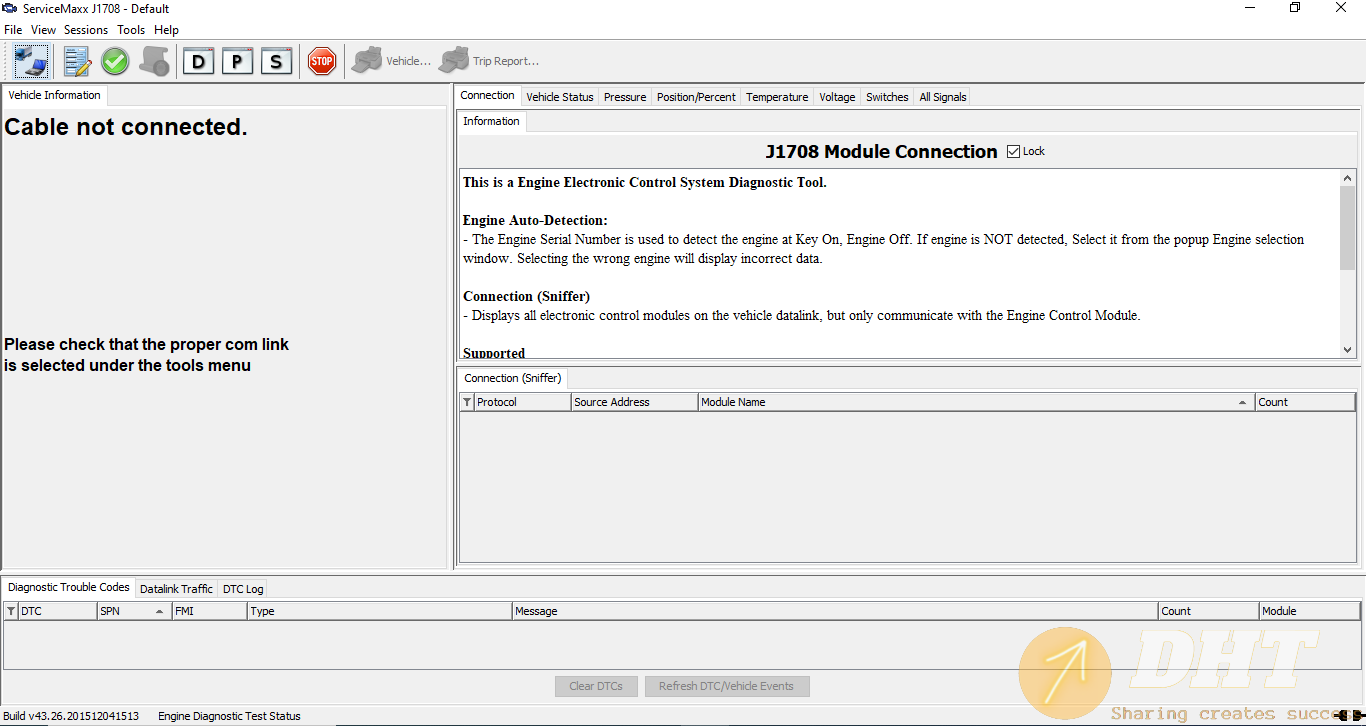Viewport: 1366px width, 726px height.
Task: Sort by Message column header
Action: point(835,611)
